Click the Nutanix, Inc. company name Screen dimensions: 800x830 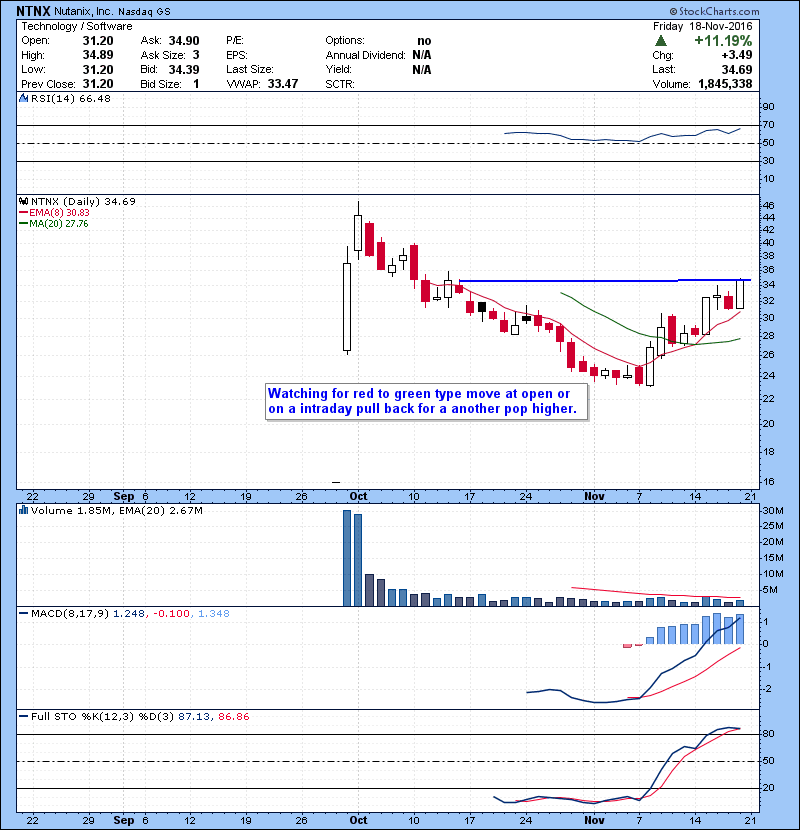tap(83, 11)
